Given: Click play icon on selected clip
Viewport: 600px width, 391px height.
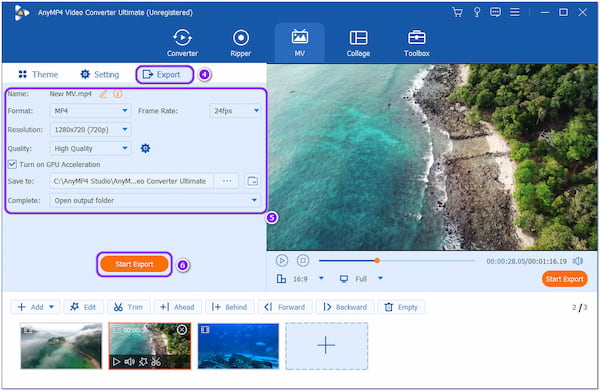Looking at the screenshot, I should pyautogui.click(x=116, y=362).
